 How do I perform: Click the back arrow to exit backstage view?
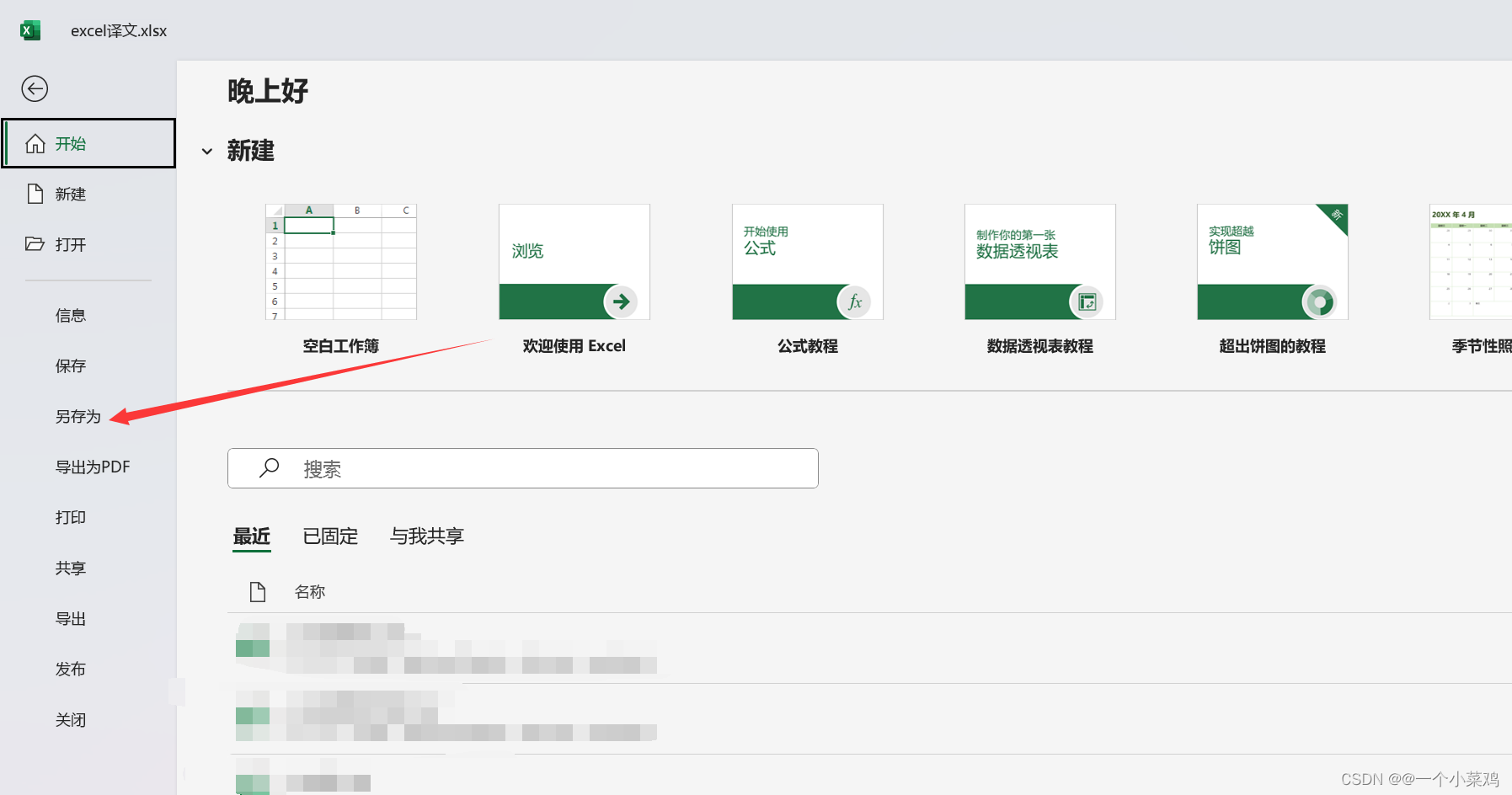[x=35, y=88]
